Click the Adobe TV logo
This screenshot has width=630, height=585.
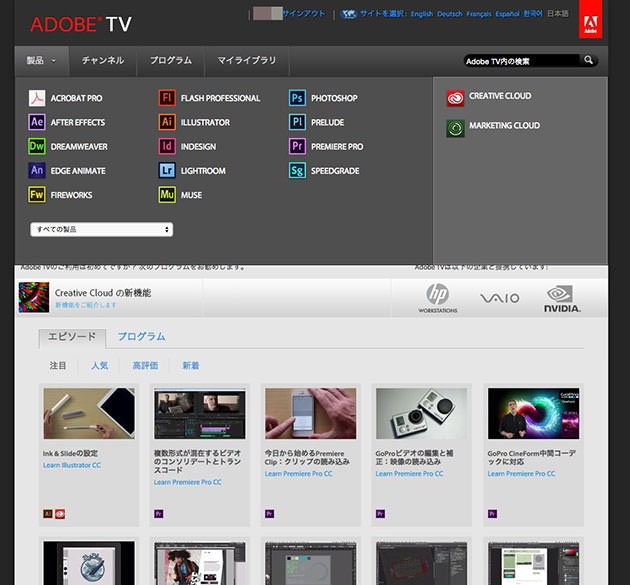pyautogui.click(x=81, y=25)
